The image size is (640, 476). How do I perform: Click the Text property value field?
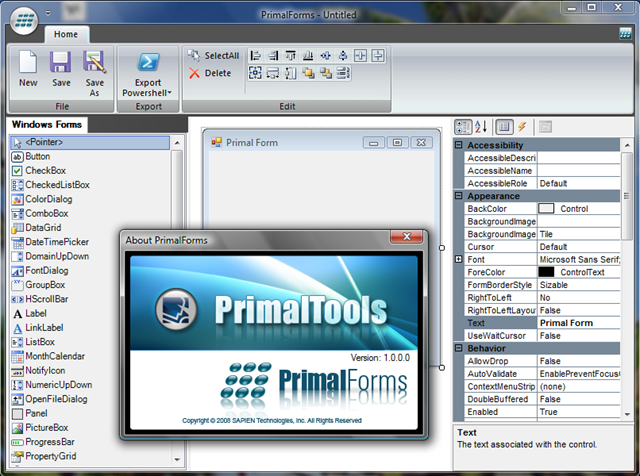tap(578, 323)
